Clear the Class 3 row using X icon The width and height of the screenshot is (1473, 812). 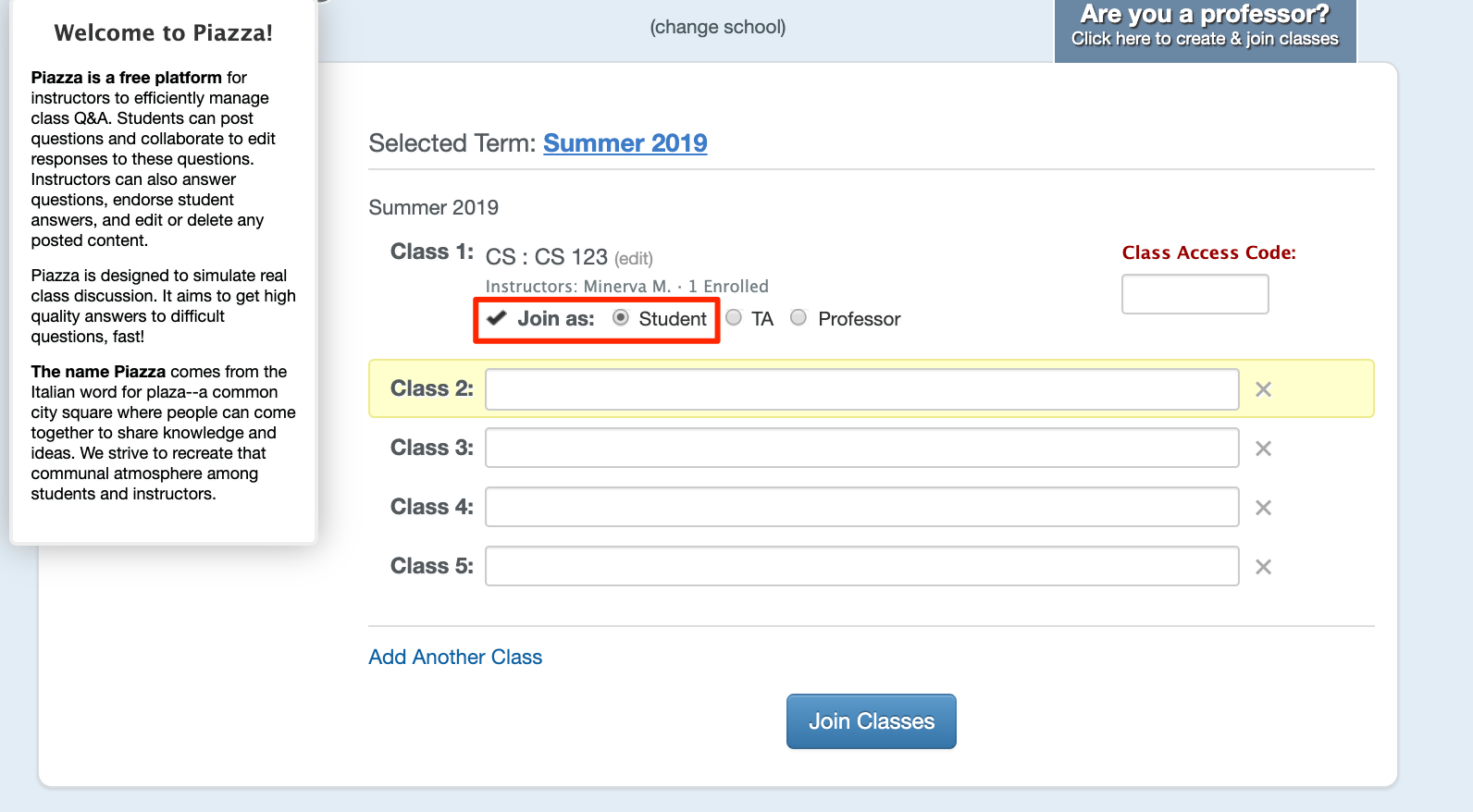pyautogui.click(x=1263, y=449)
